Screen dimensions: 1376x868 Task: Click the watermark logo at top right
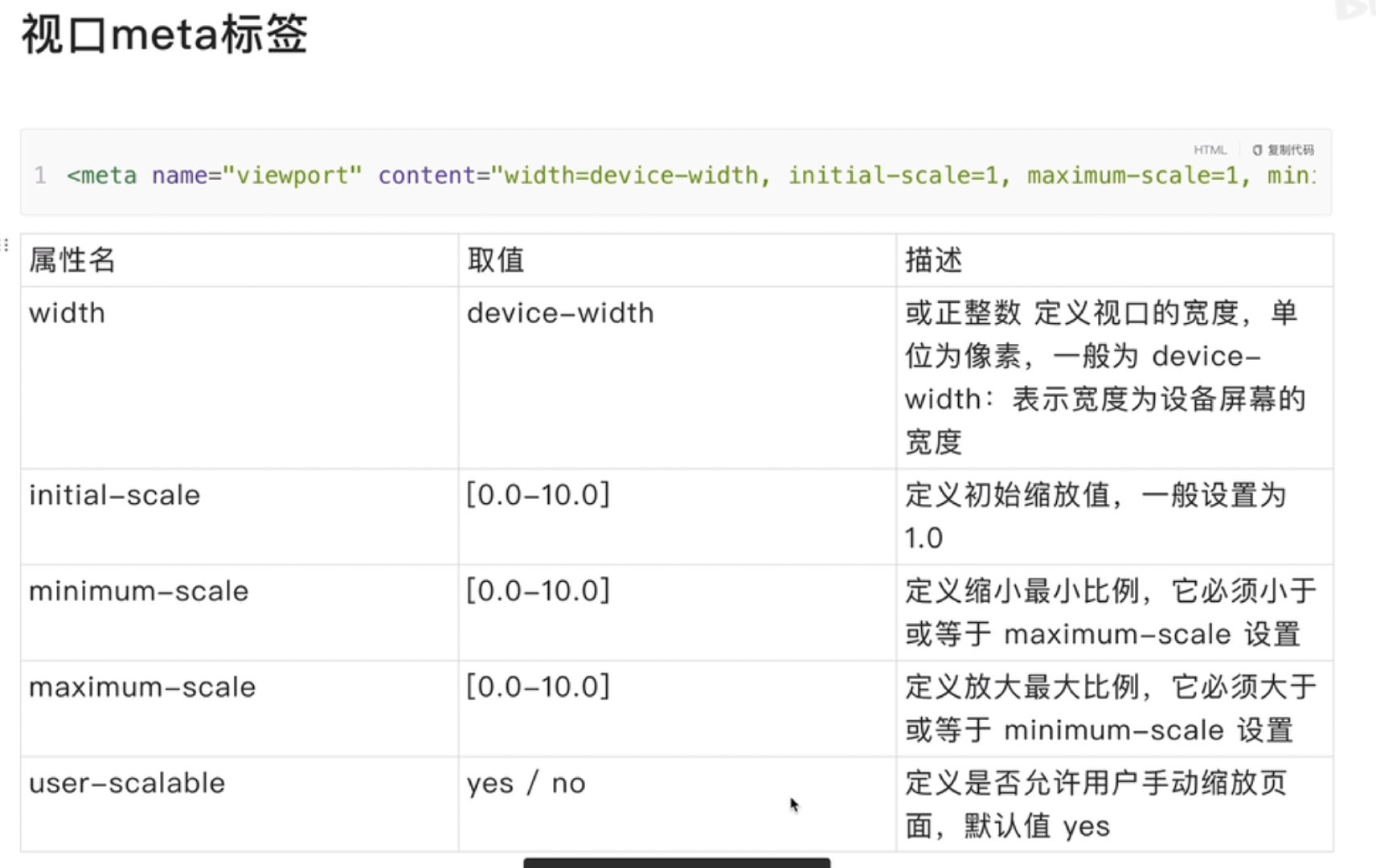pos(1355,10)
